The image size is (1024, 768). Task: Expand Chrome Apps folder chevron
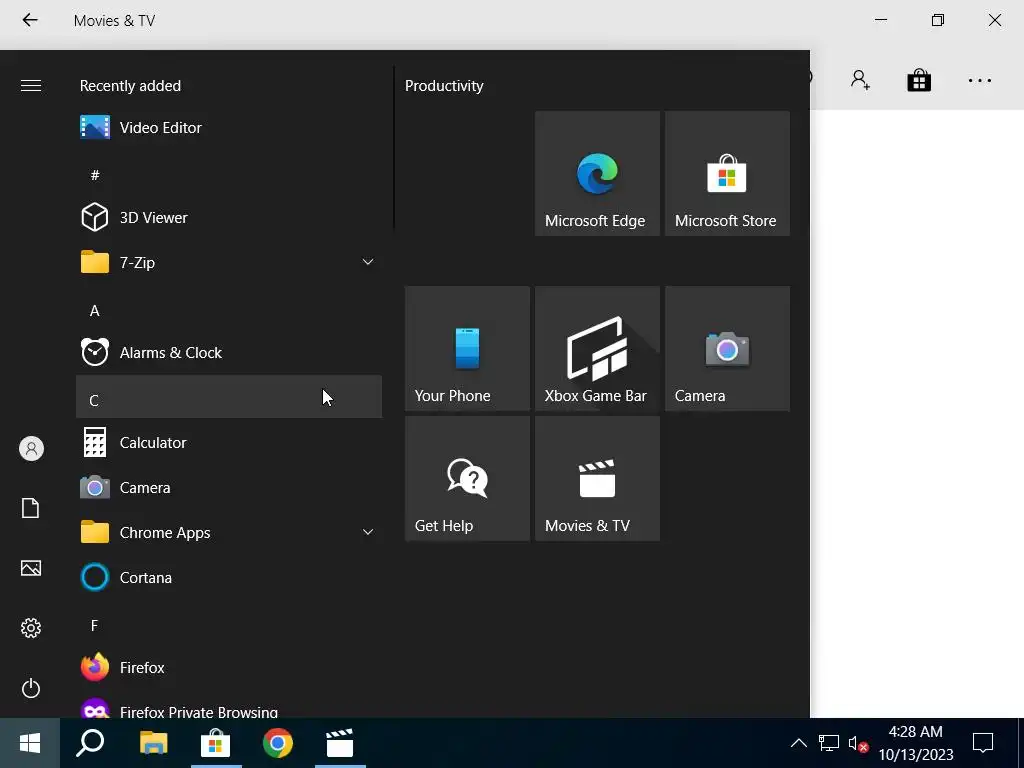click(x=368, y=532)
